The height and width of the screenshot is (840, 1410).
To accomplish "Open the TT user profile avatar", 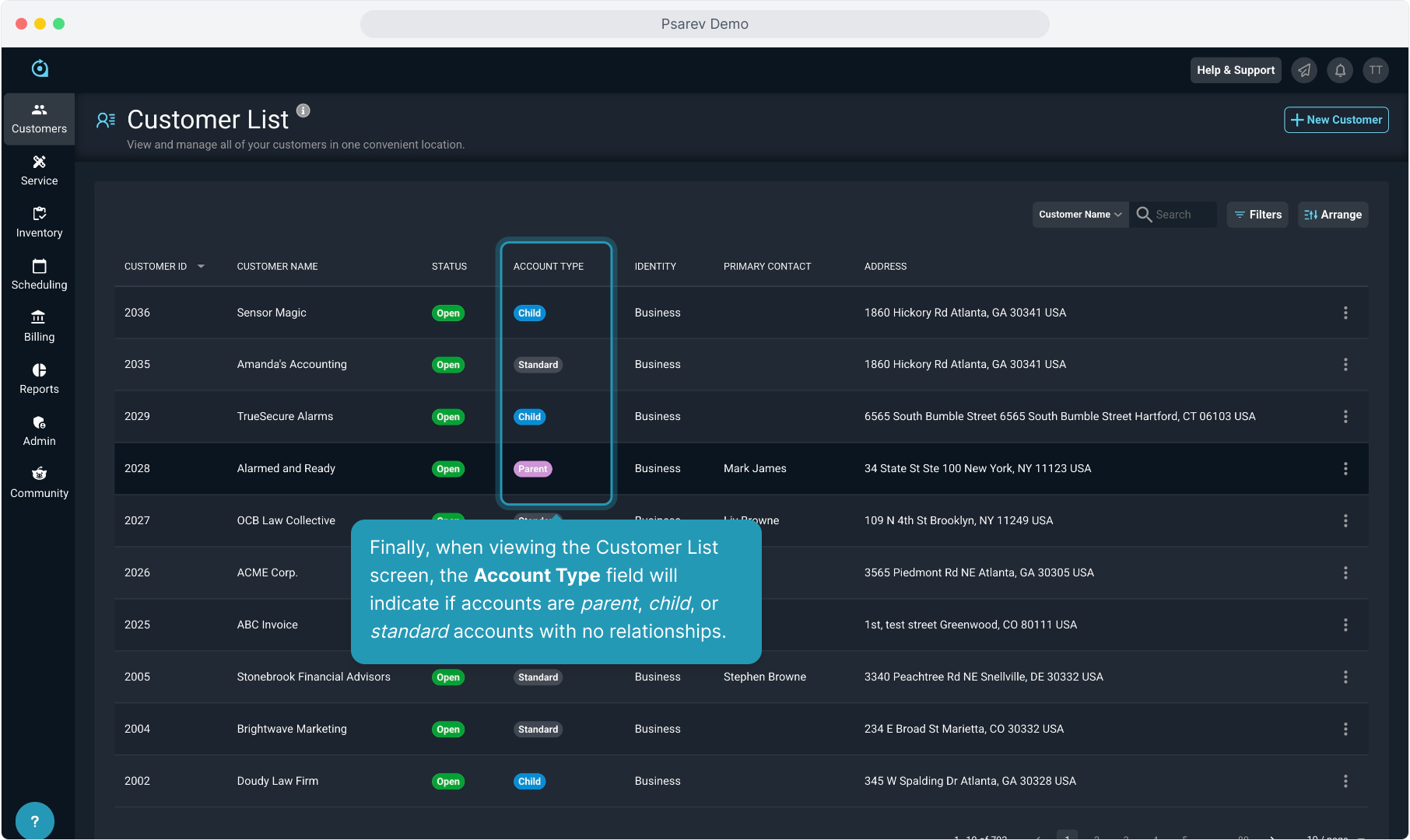I will [1376, 70].
